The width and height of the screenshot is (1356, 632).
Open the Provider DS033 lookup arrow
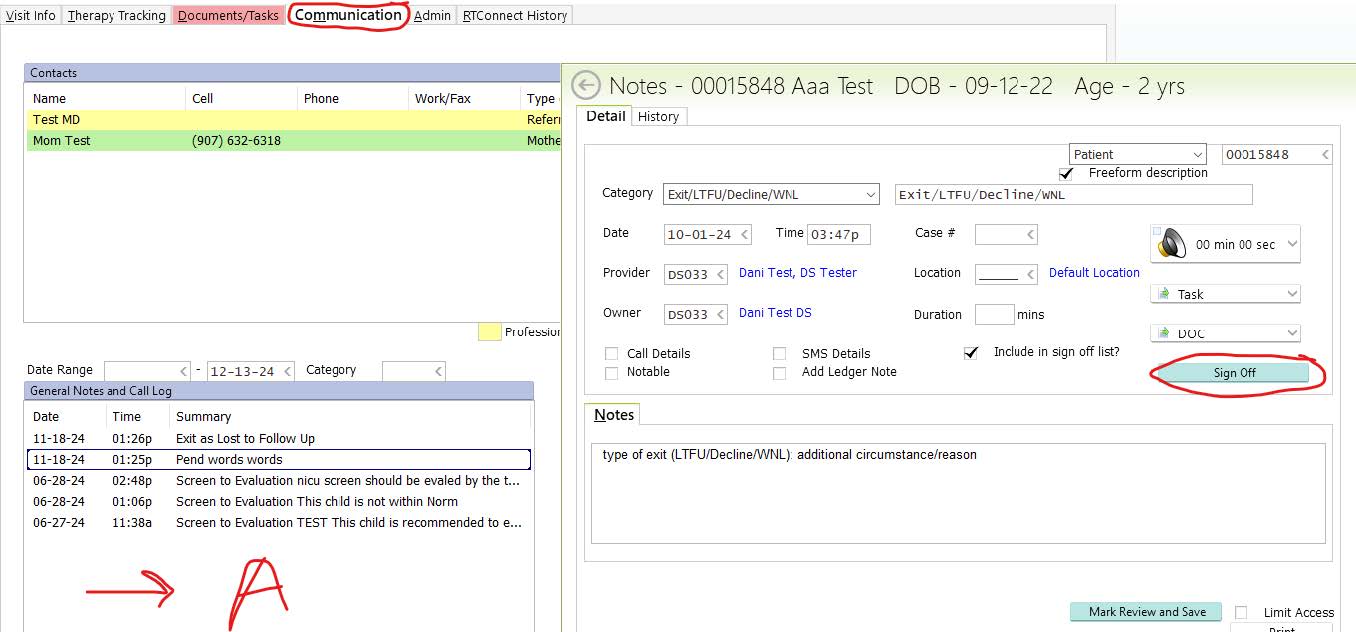[x=719, y=274]
